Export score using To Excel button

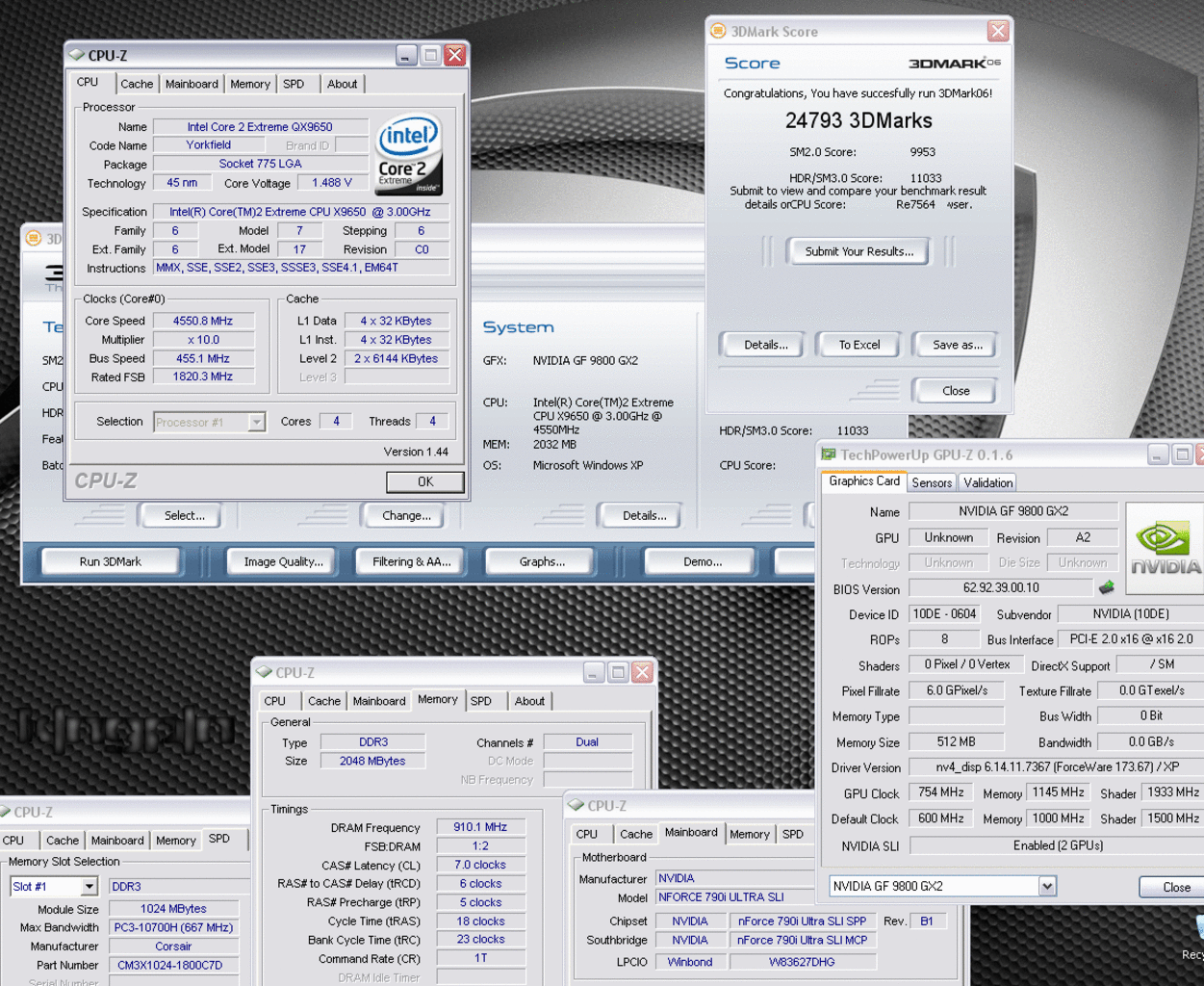coord(859,345)
